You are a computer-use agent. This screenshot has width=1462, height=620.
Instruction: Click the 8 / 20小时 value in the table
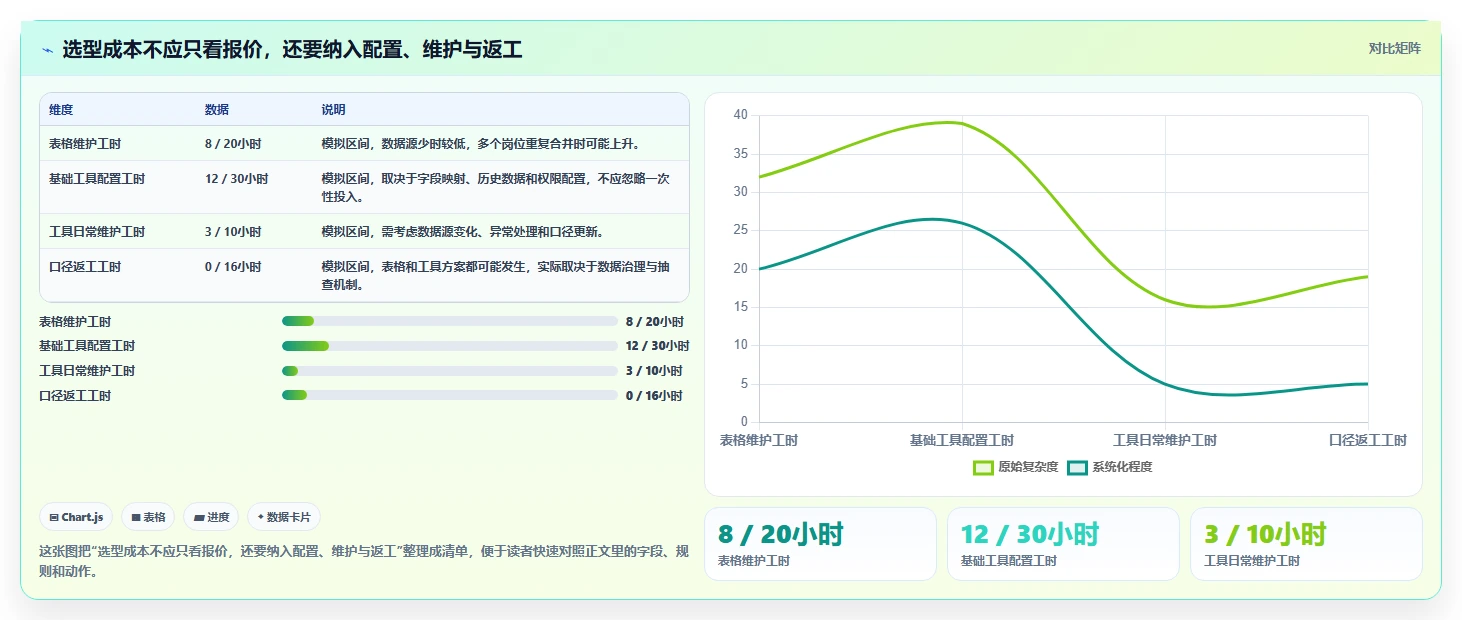click(x=233, y=144)
